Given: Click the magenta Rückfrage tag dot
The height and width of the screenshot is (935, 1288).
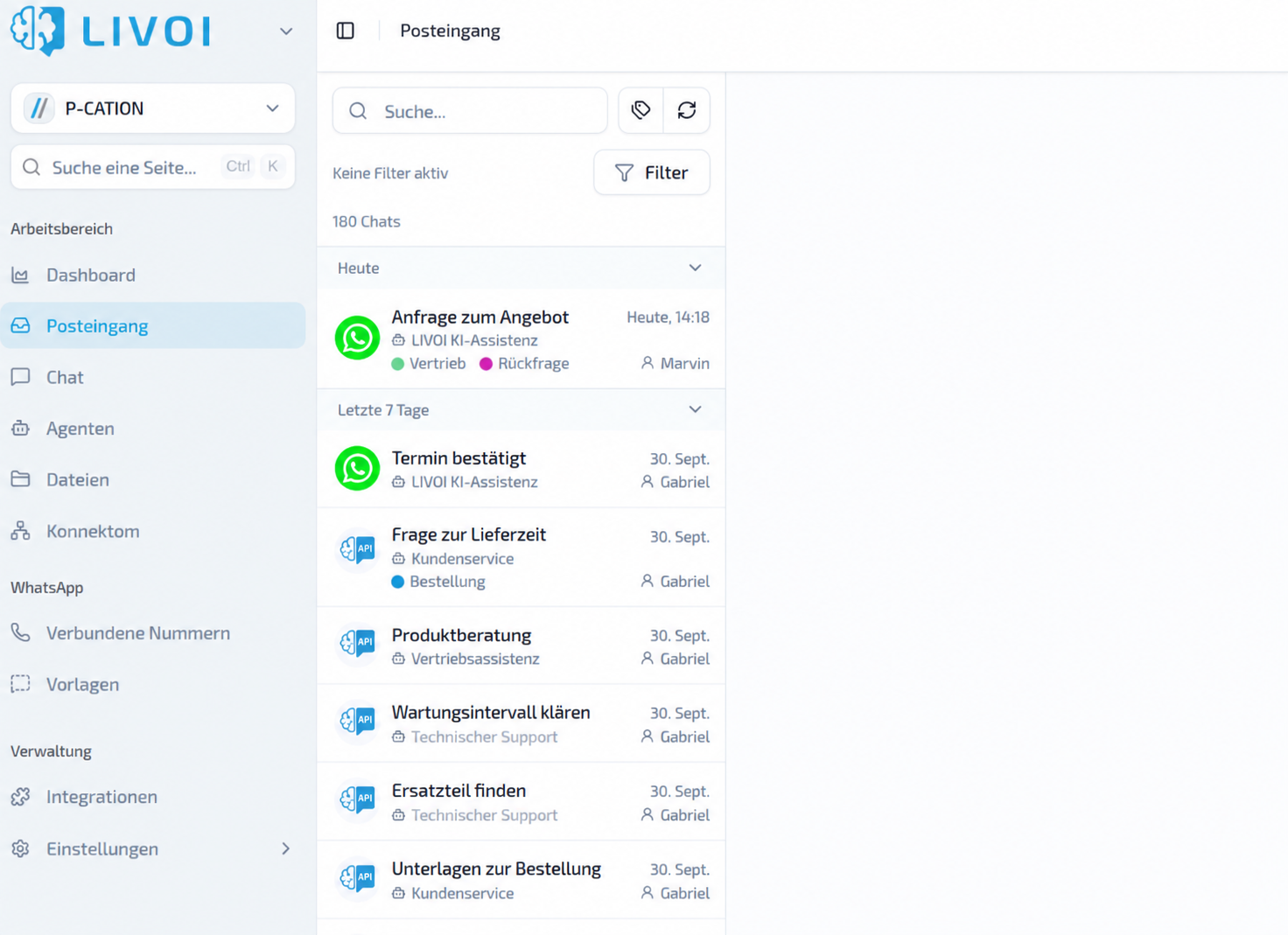Looking at the screenshot, I should (x=486, y=364).
